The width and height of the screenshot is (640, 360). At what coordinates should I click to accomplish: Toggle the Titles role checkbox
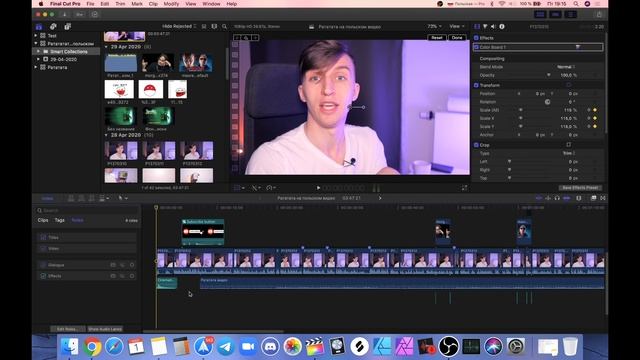pos(43,237)
